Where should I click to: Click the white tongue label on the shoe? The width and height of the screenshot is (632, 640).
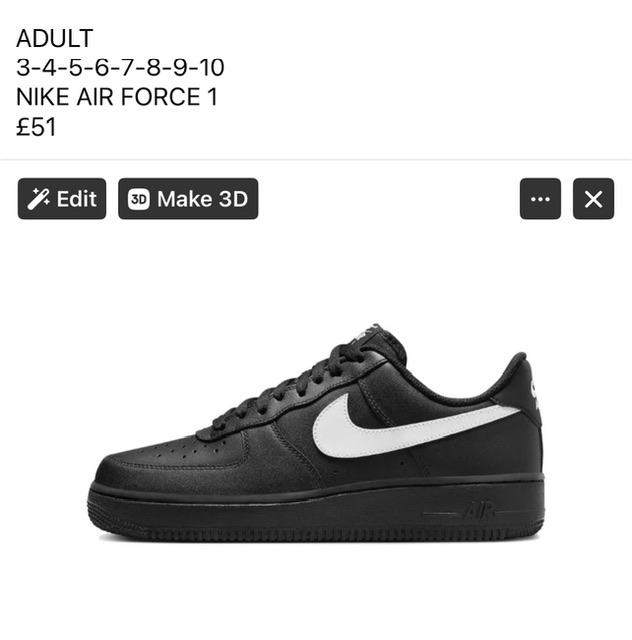point(369,331)
